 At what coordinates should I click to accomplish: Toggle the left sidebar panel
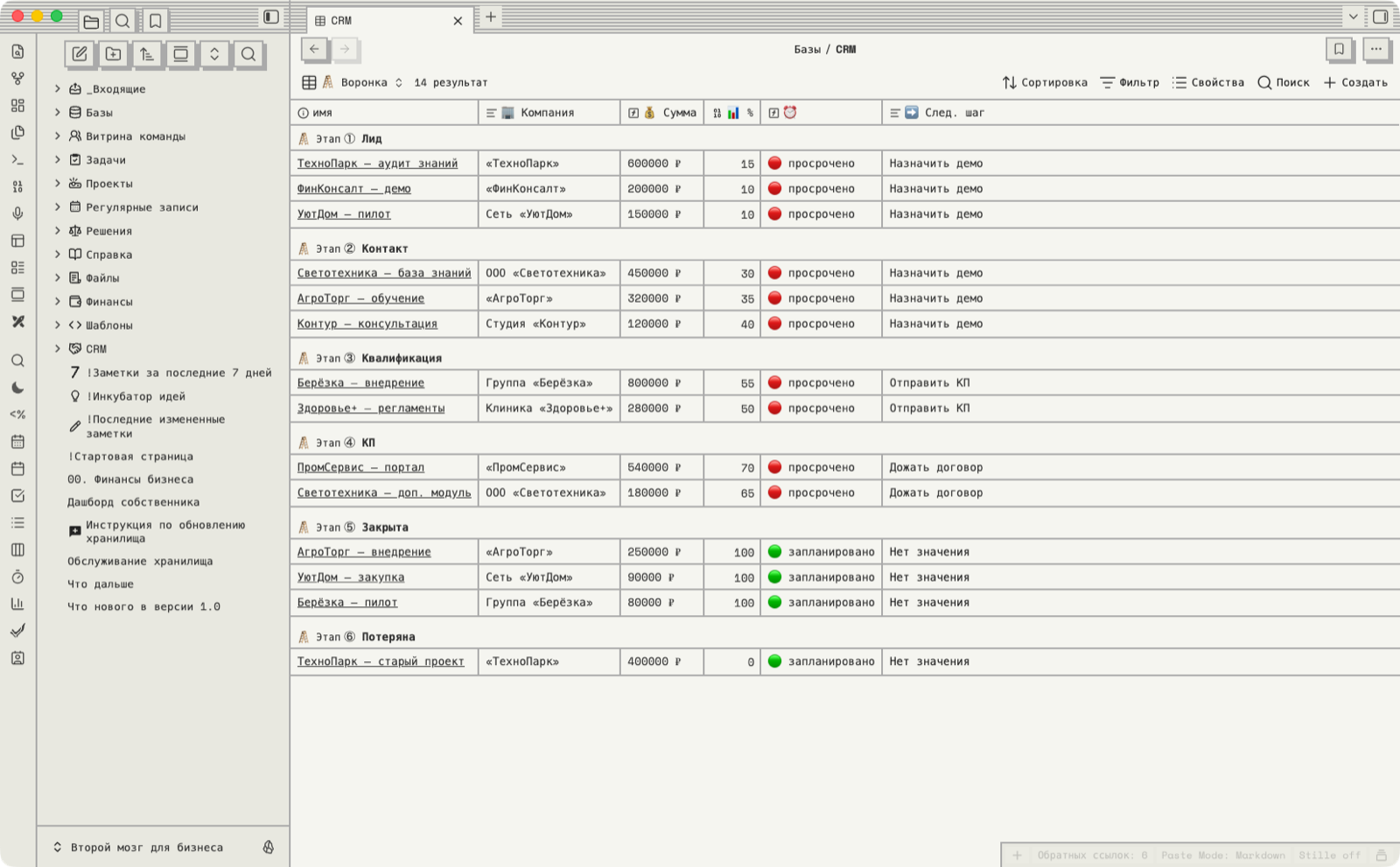click(x=271, y=17)
